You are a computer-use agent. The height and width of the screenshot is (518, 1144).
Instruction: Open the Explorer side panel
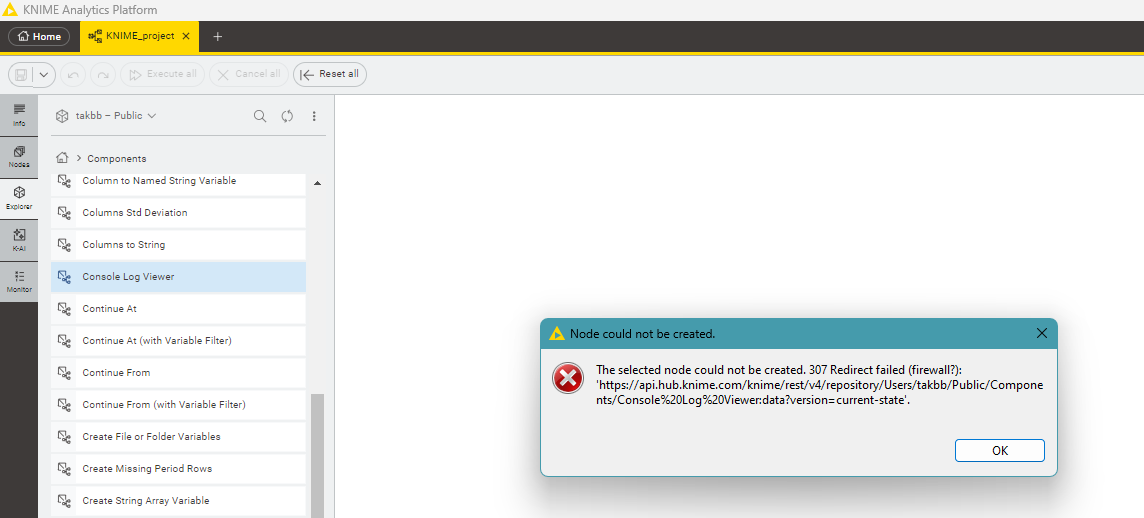(x=19, y=198)
